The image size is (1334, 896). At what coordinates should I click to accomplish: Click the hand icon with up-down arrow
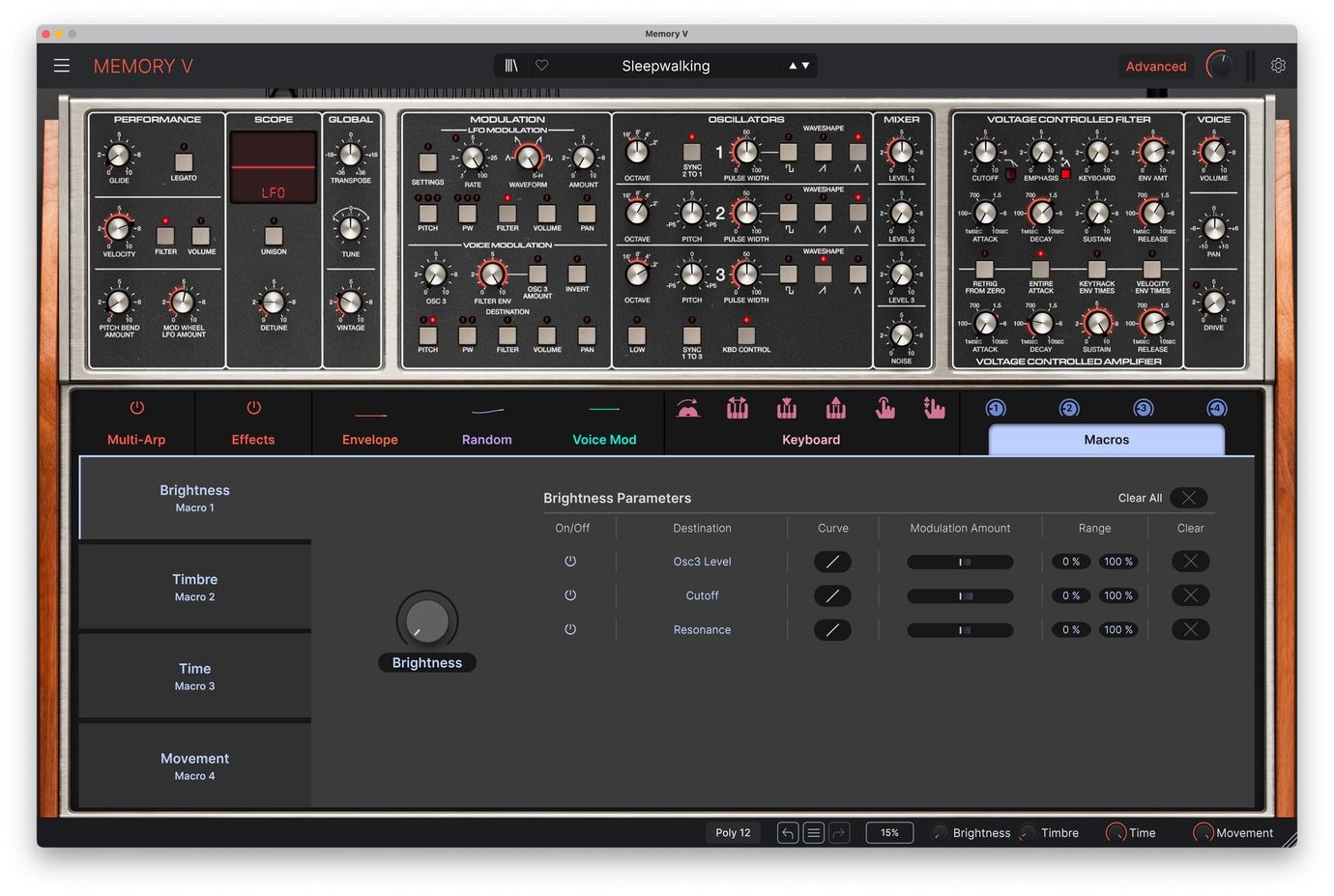[934, 409]
